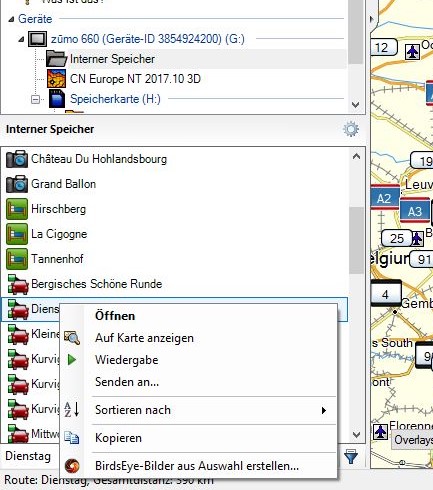Open the Sortieren nach submenu arrow
The height and width of the screenshot is (490, 433).
coord(323,410)
